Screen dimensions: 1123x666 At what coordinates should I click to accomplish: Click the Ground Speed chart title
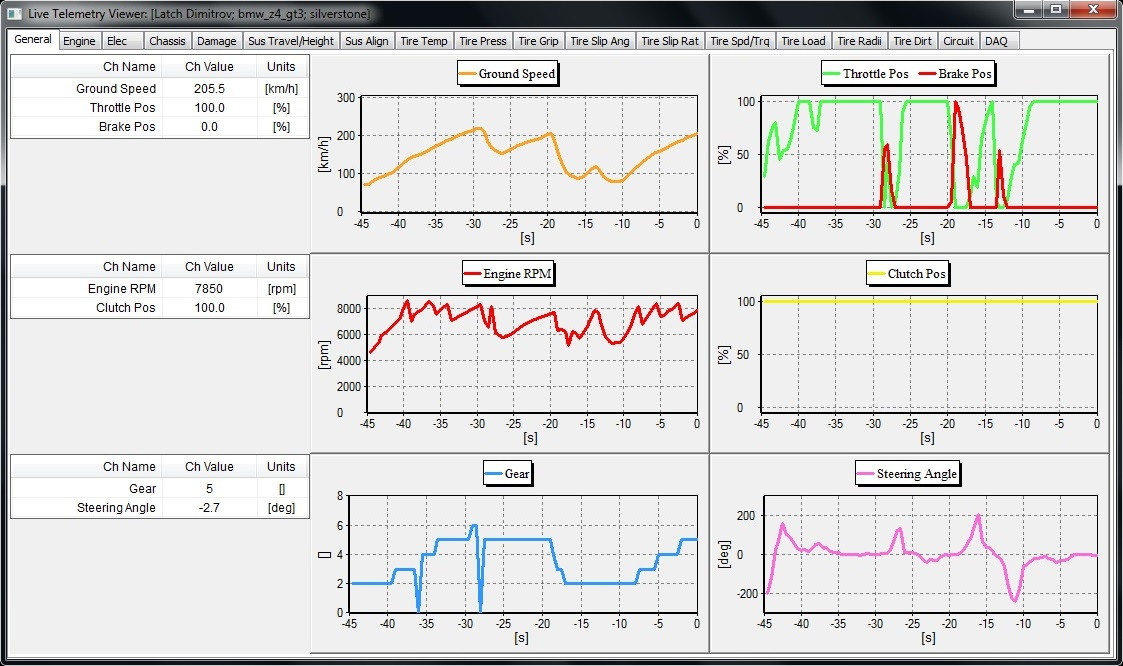(x=507, y=73)
